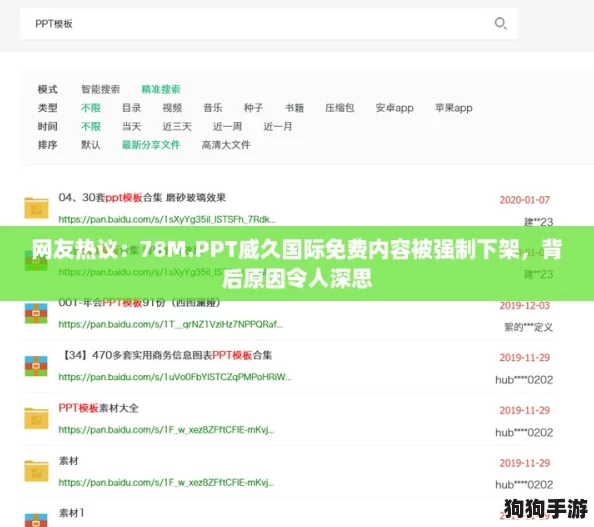
Task: Click the date 2020-01-07
Action: click(x=525, y=200)
